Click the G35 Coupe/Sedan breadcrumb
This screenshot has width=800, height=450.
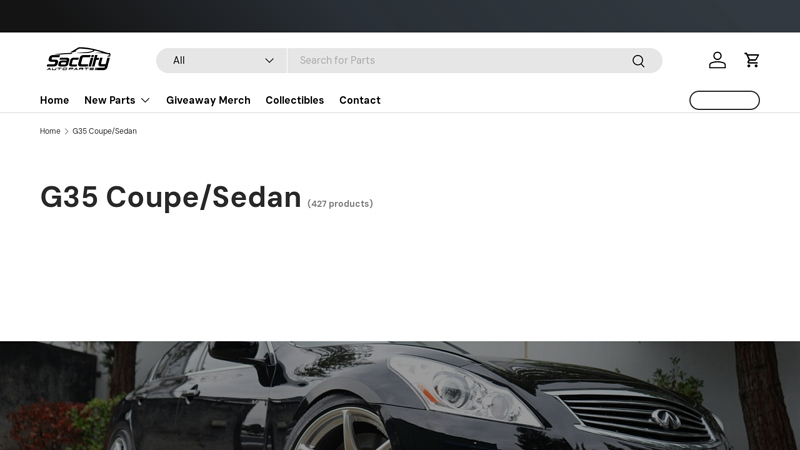pos(105,131)
